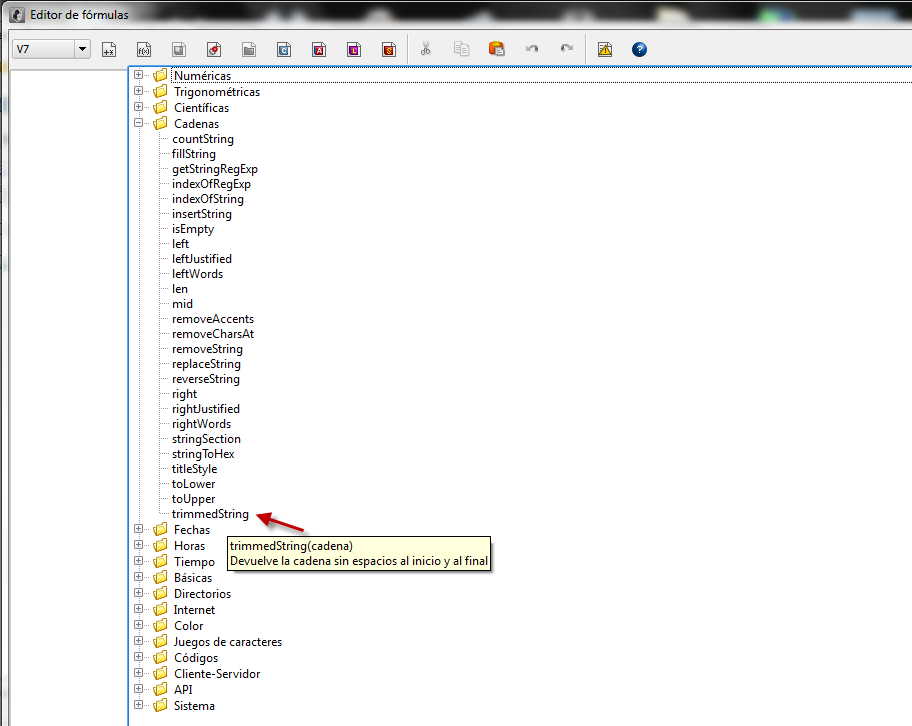
Task: Select the rightJustified function
Action: [x=205, y=409]
